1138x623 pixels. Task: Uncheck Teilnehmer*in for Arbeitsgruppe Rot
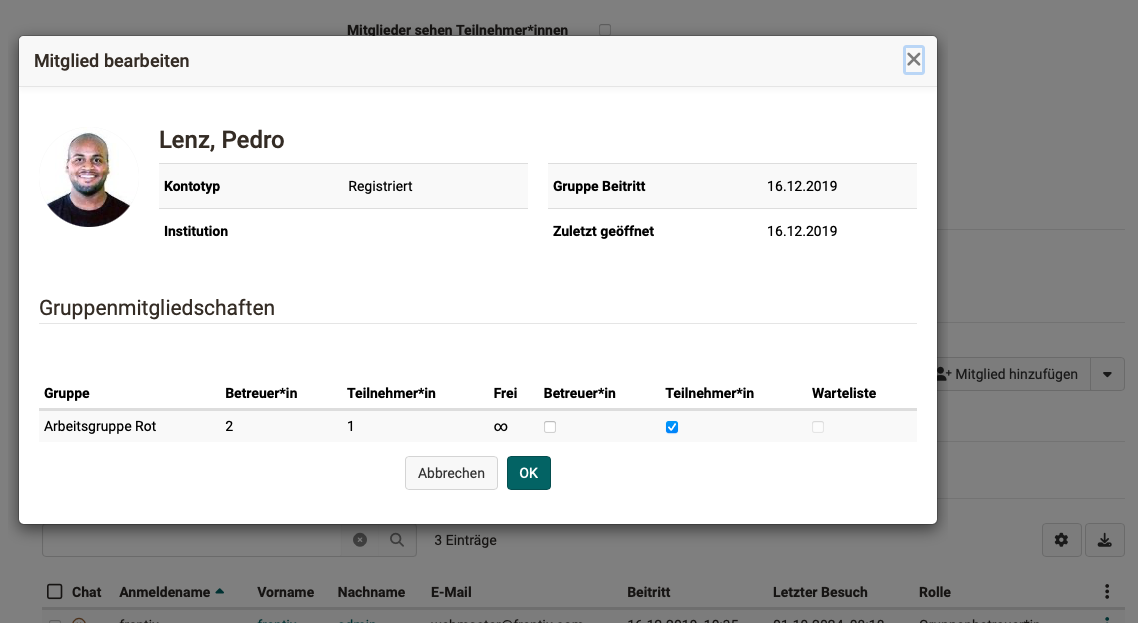click(x=672, y=427)
